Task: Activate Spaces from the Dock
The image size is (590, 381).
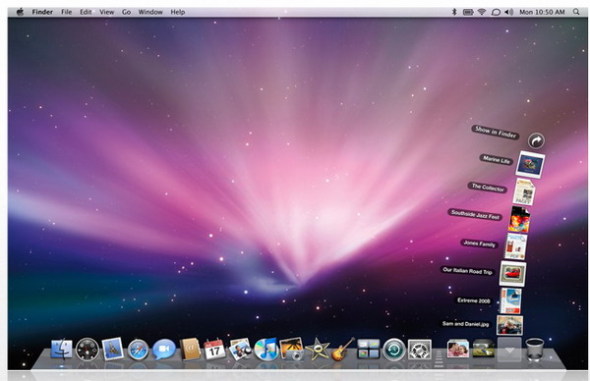Action: [368, 349]
